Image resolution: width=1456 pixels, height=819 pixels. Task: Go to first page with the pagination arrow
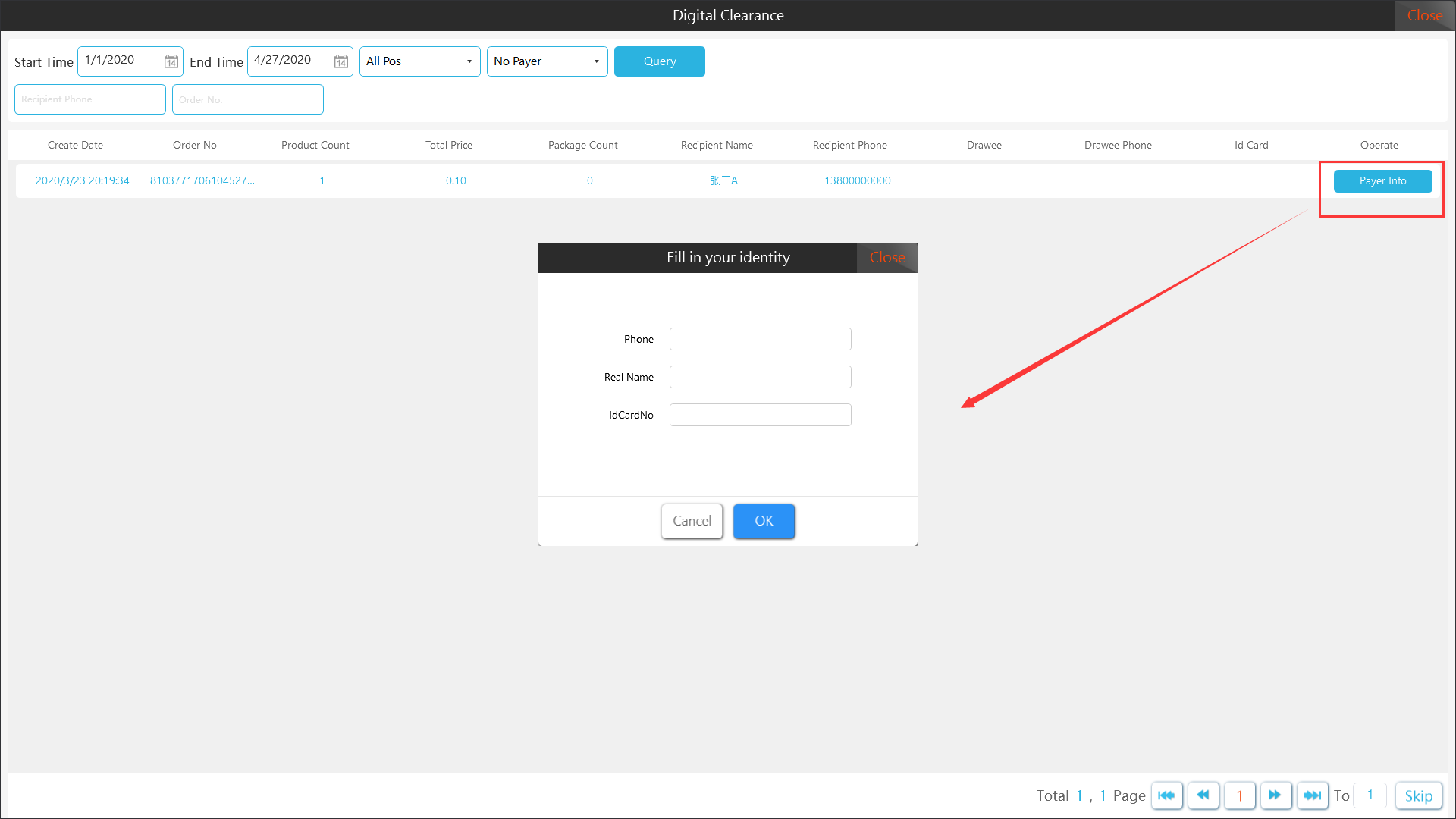(x=1166, y=795)
